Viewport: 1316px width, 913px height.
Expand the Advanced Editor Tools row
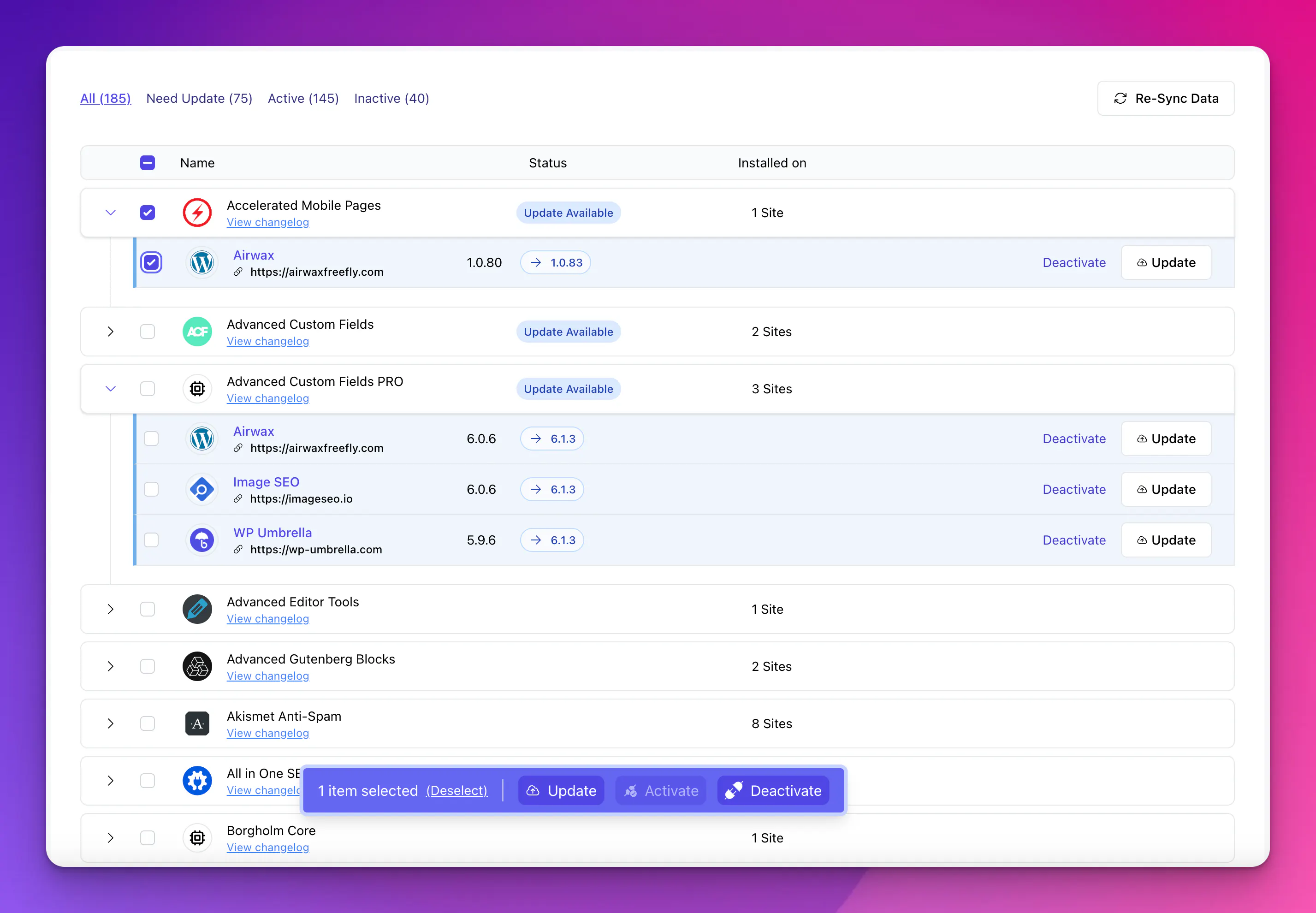110,609
